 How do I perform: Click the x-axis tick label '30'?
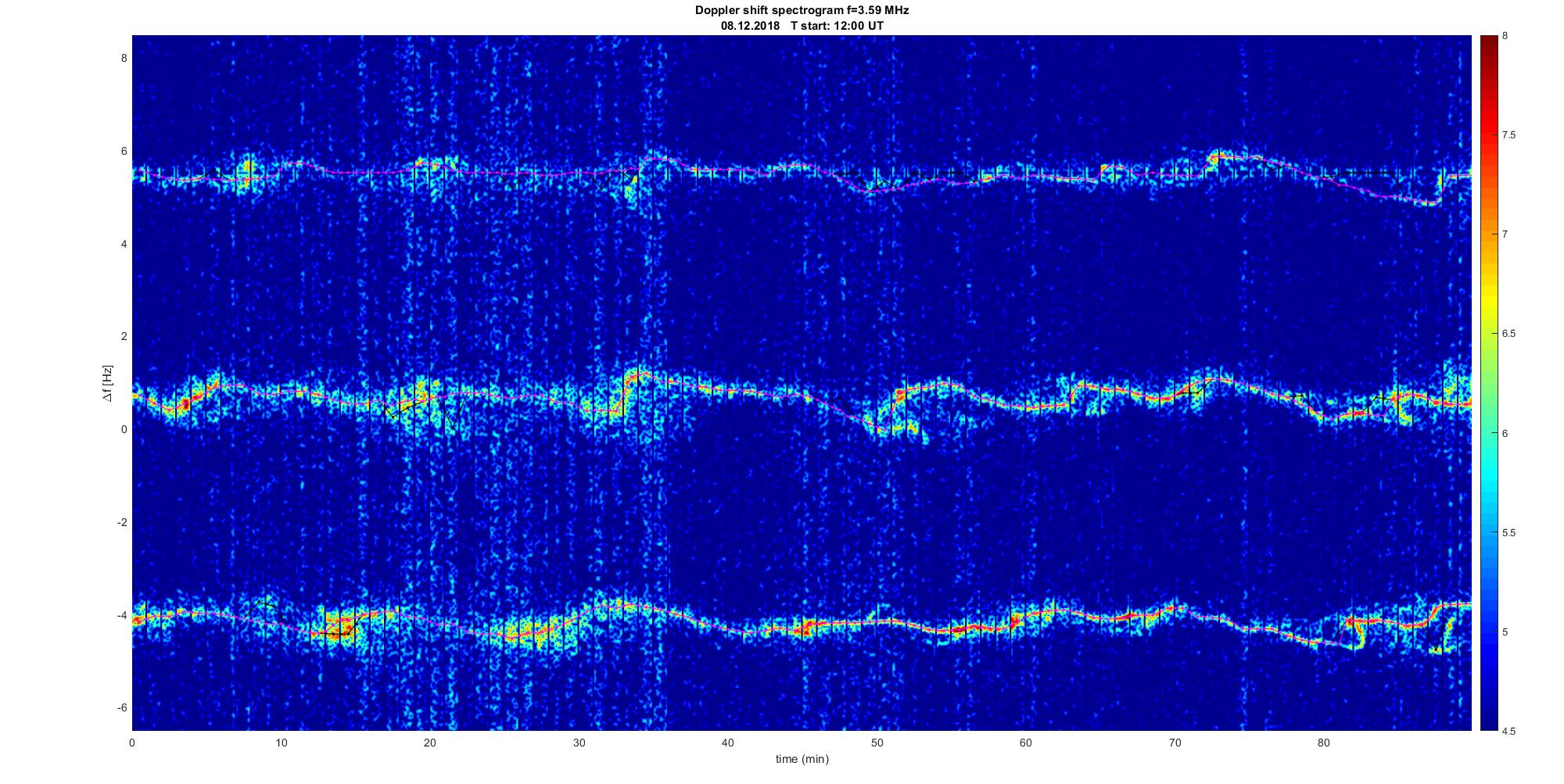[x=579, y=743]
